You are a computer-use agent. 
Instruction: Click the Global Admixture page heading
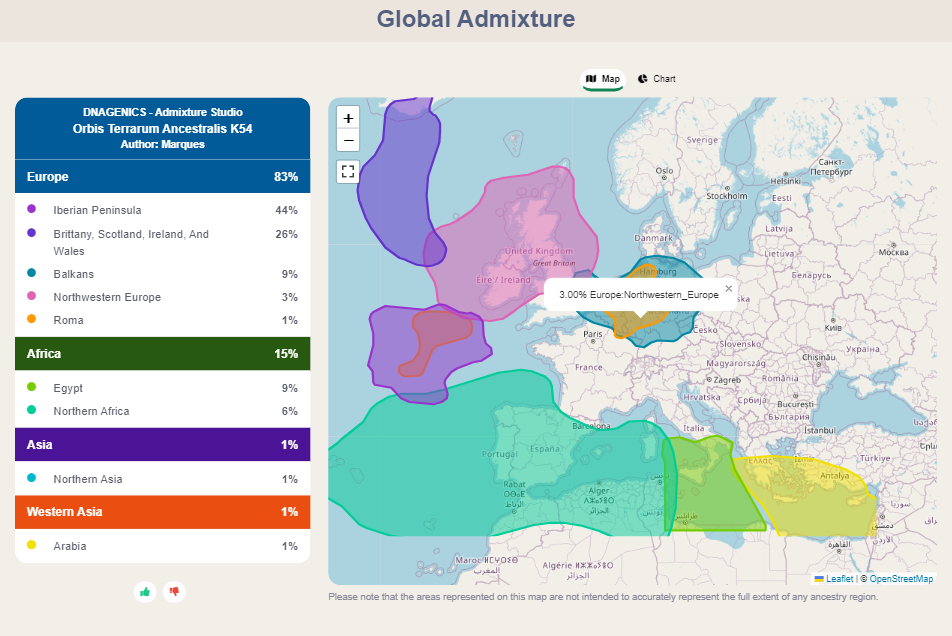pyautogui.click(x=476, y=19)
